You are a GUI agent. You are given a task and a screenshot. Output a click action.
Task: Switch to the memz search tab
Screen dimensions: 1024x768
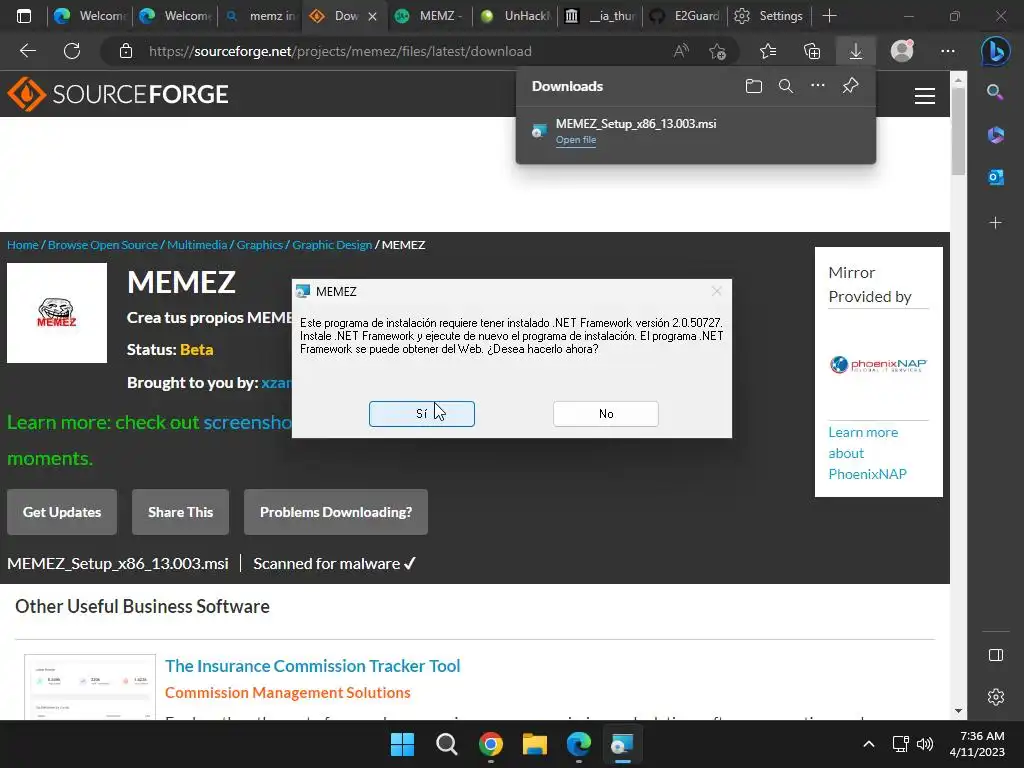(x=260, y=16)
